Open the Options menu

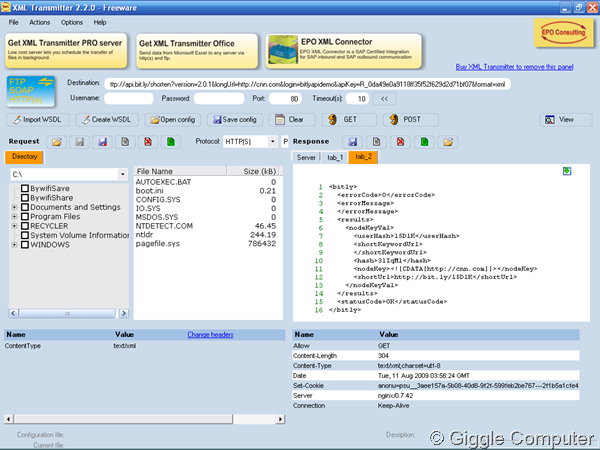point(72,23)
